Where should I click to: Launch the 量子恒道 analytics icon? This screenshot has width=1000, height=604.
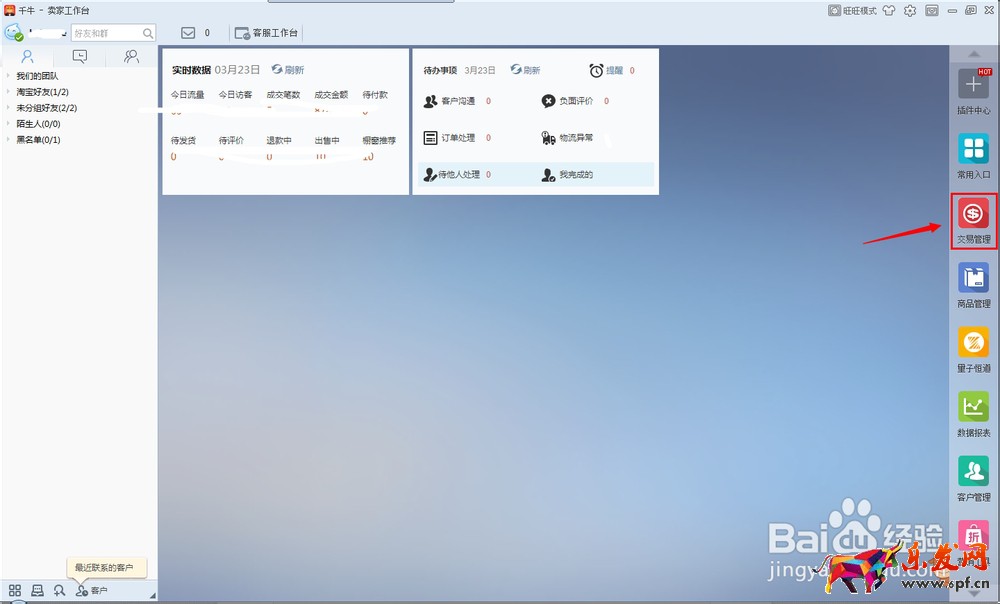pyautogui.click(x=973, y=343)
